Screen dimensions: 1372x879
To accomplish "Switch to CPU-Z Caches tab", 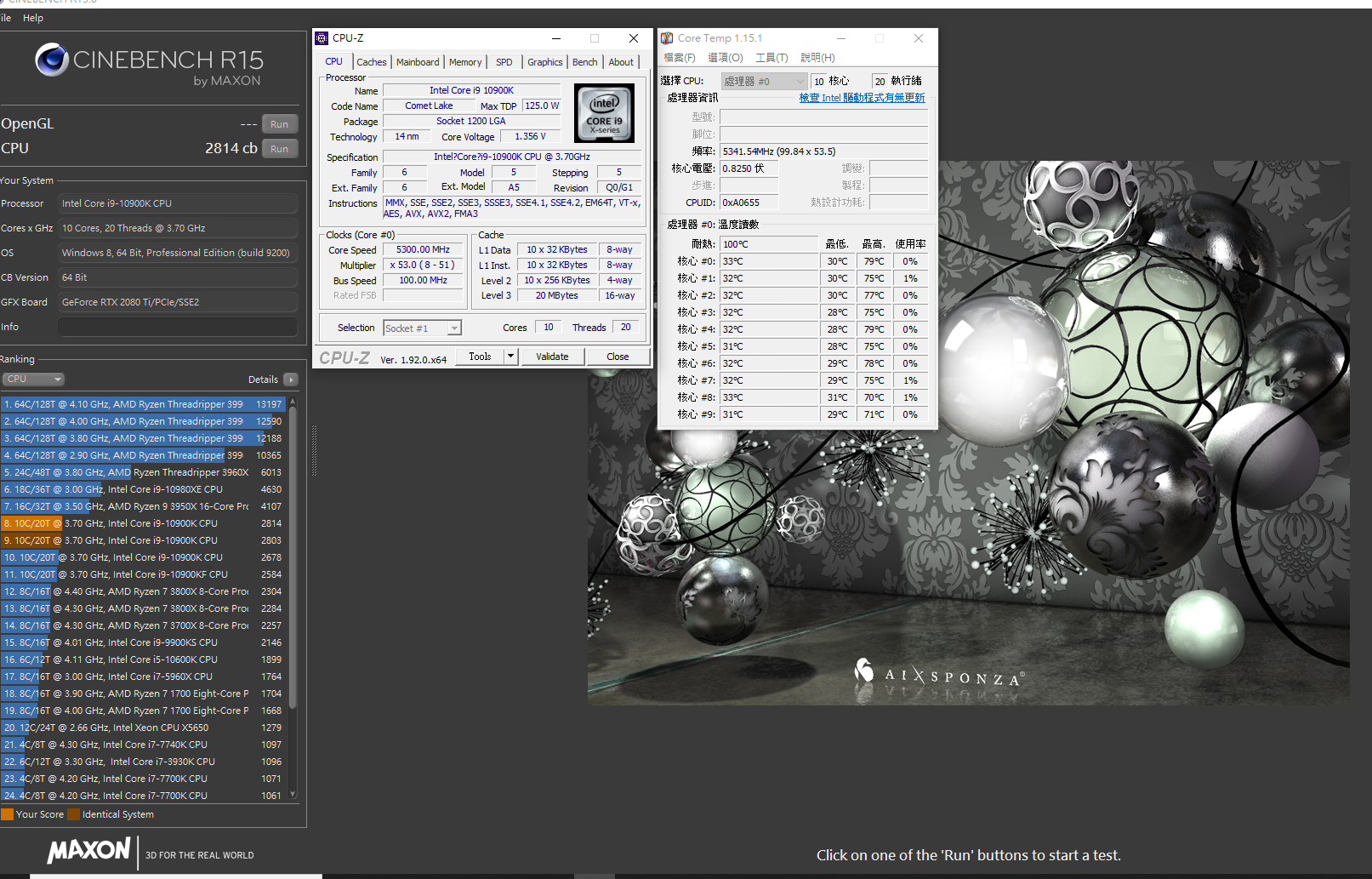I will pos(372,62).
